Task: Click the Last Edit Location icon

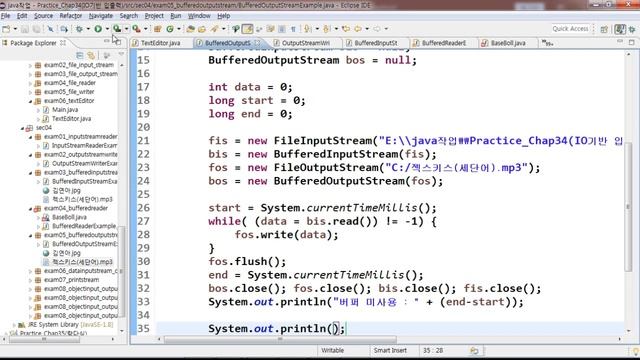Action: [346, 29]
